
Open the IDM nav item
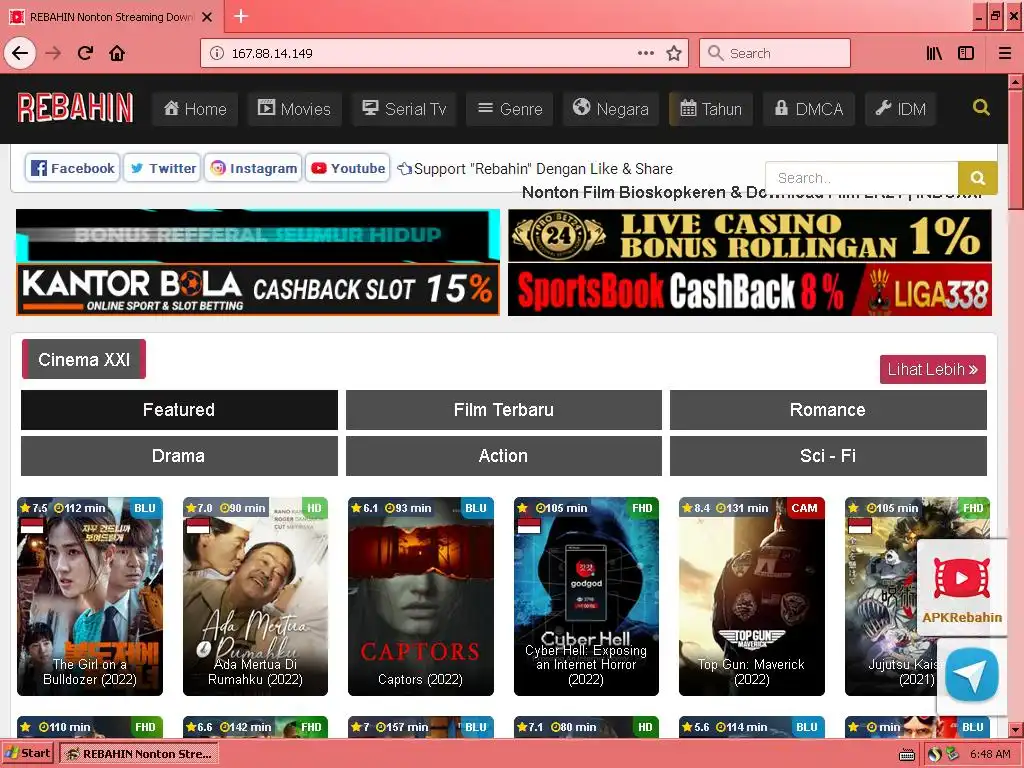point(901,108)
